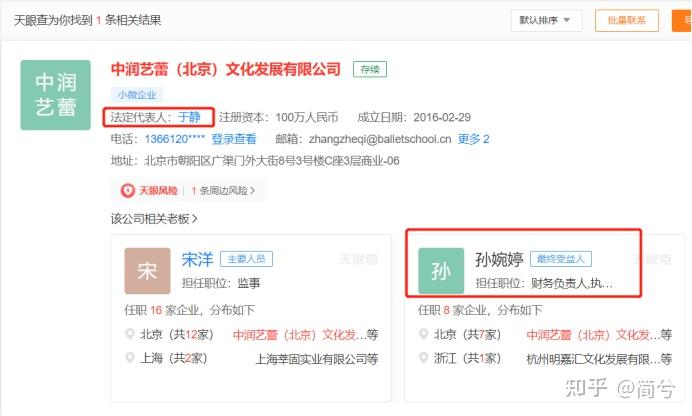Expand 该公司相关老板 section

pos(154,218)
